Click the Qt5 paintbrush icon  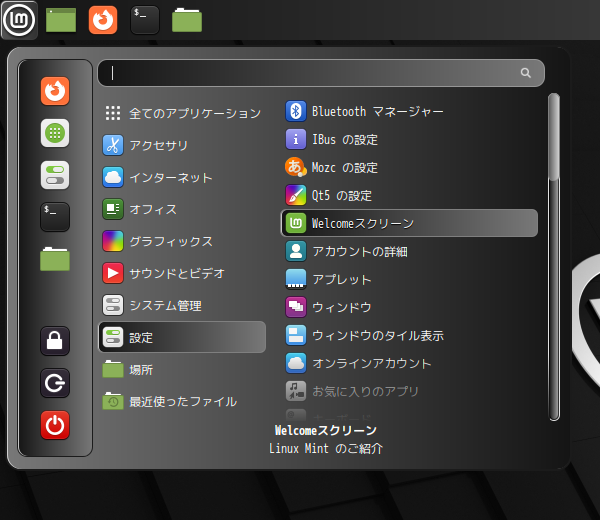296,195
